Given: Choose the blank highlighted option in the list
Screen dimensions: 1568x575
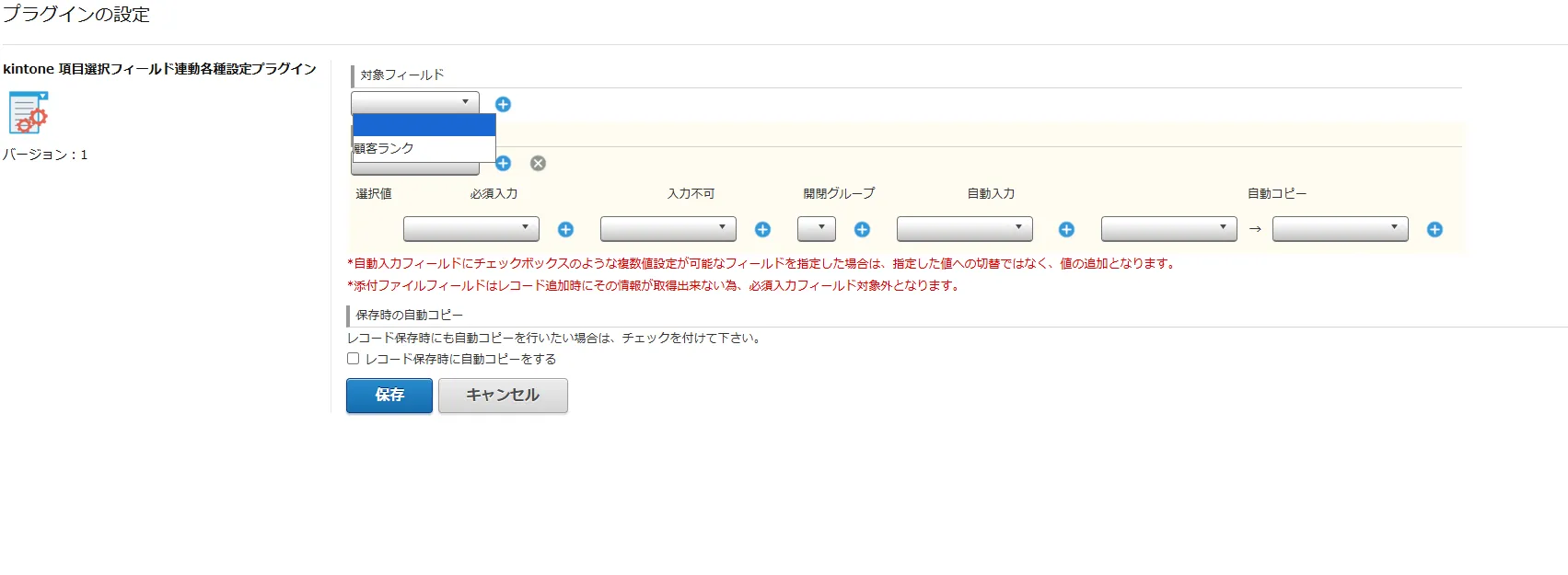Looking at the screenshot, I should pos(424,125).
